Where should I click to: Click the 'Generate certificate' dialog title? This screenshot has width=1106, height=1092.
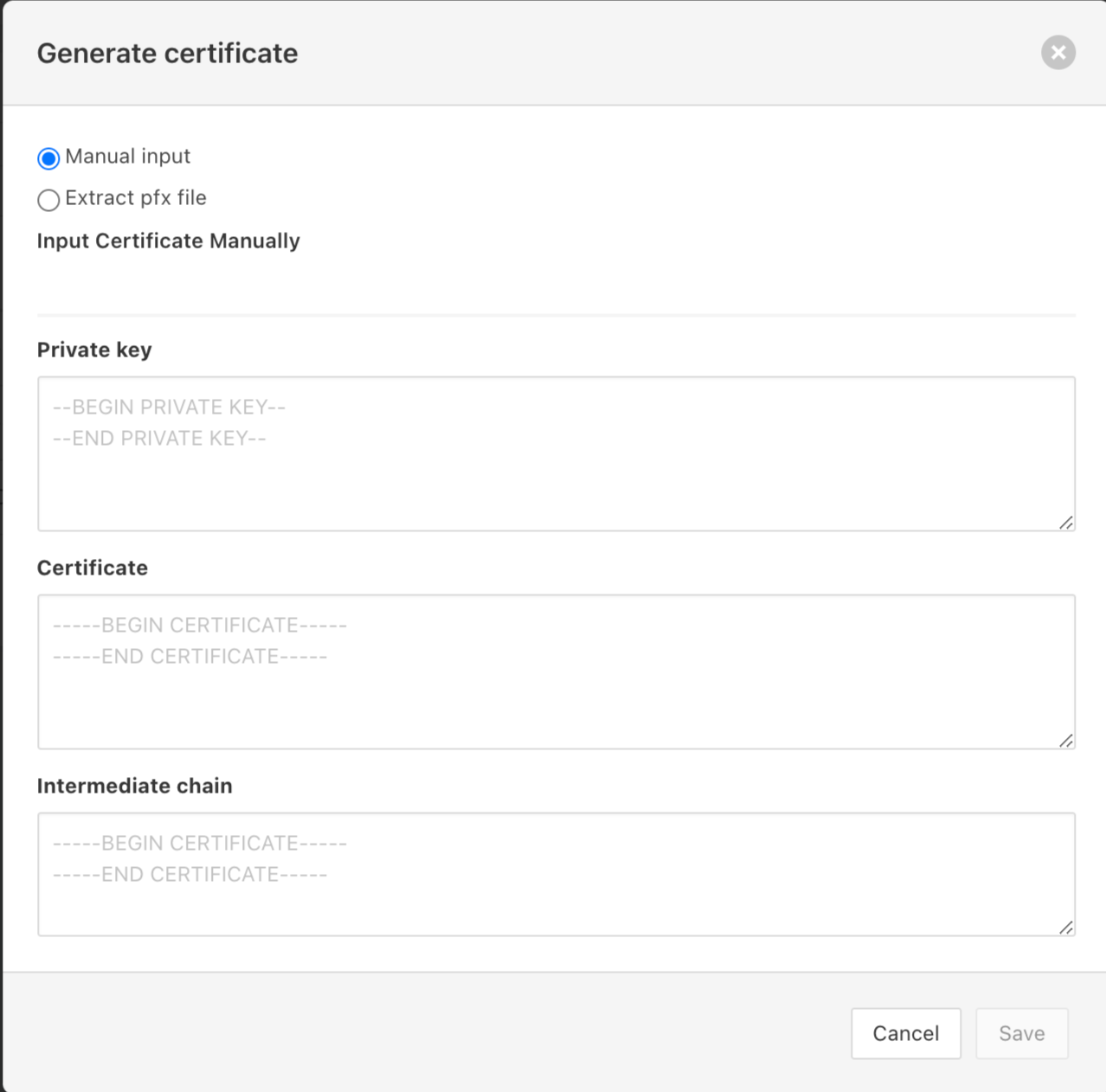tap(167, 54)
